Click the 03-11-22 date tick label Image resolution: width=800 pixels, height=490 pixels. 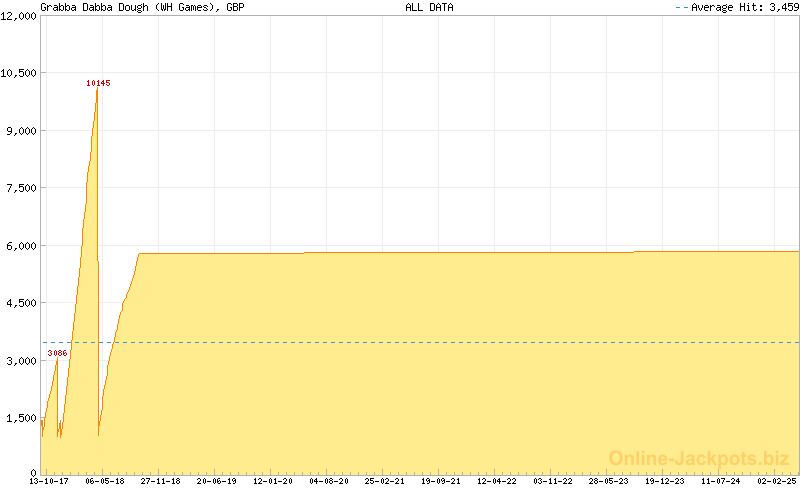(553, 481)
